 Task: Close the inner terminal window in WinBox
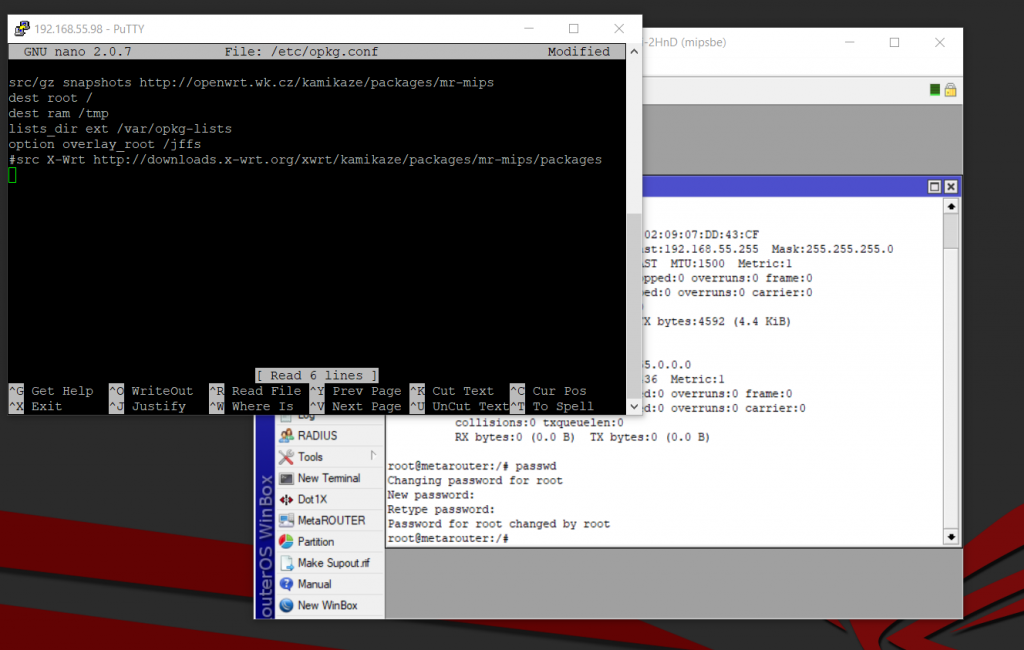point(951,187)
